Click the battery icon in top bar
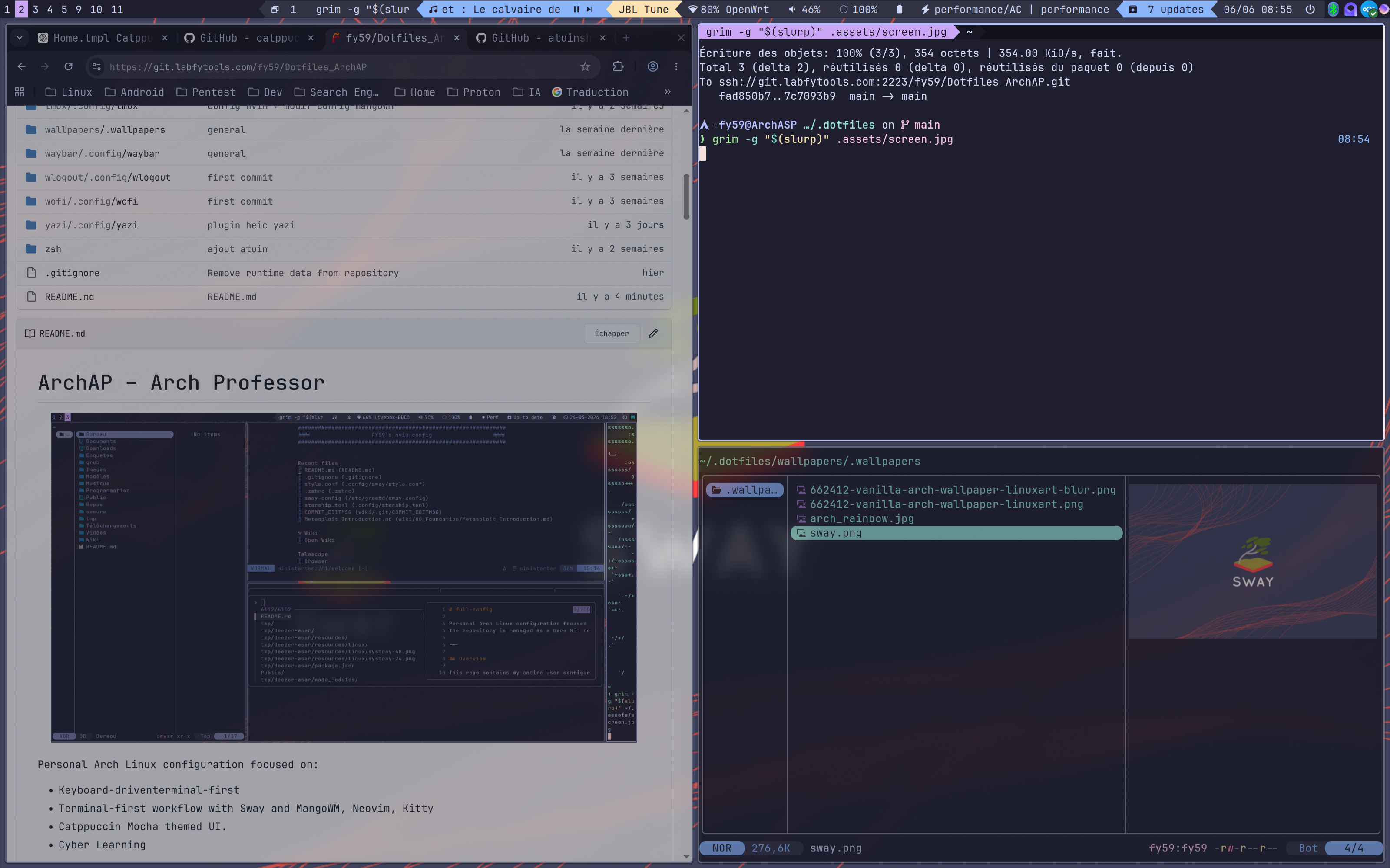The height and width of the screenshot is (868, 1390). point(899,9)
